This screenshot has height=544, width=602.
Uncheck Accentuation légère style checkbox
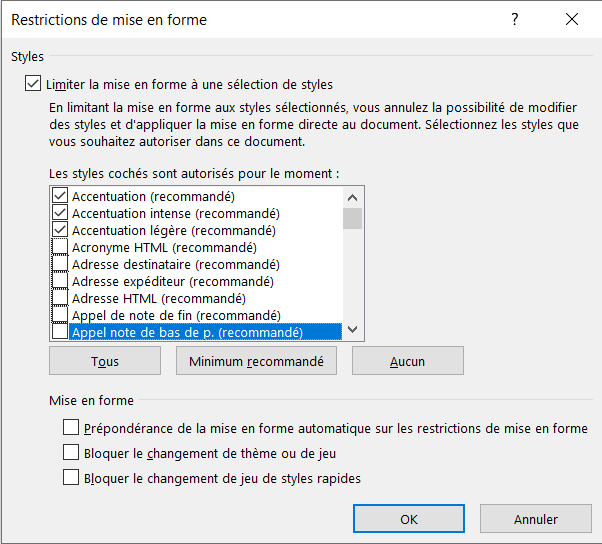(60, 231)
